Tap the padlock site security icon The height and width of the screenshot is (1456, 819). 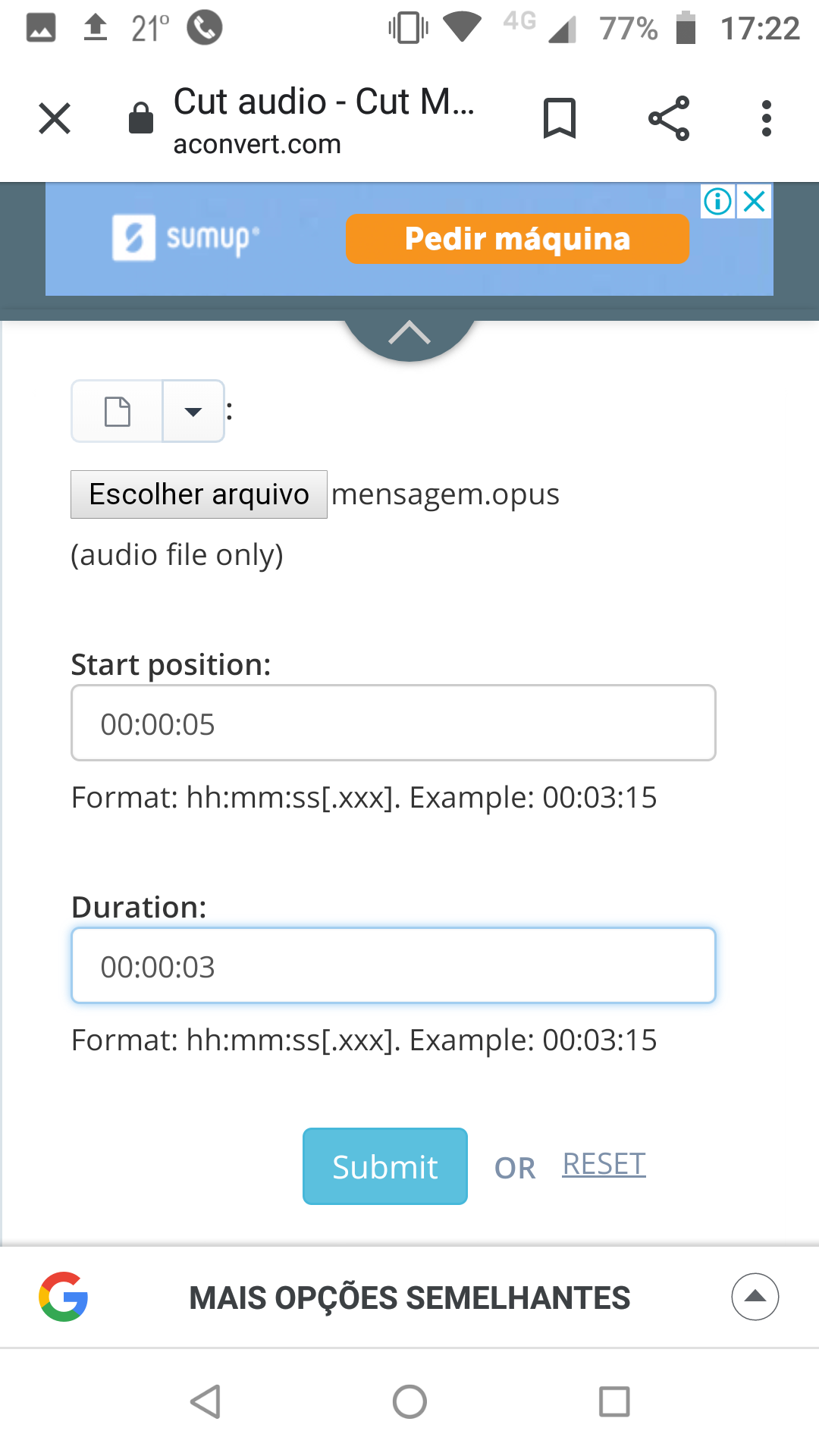[141, 118]
